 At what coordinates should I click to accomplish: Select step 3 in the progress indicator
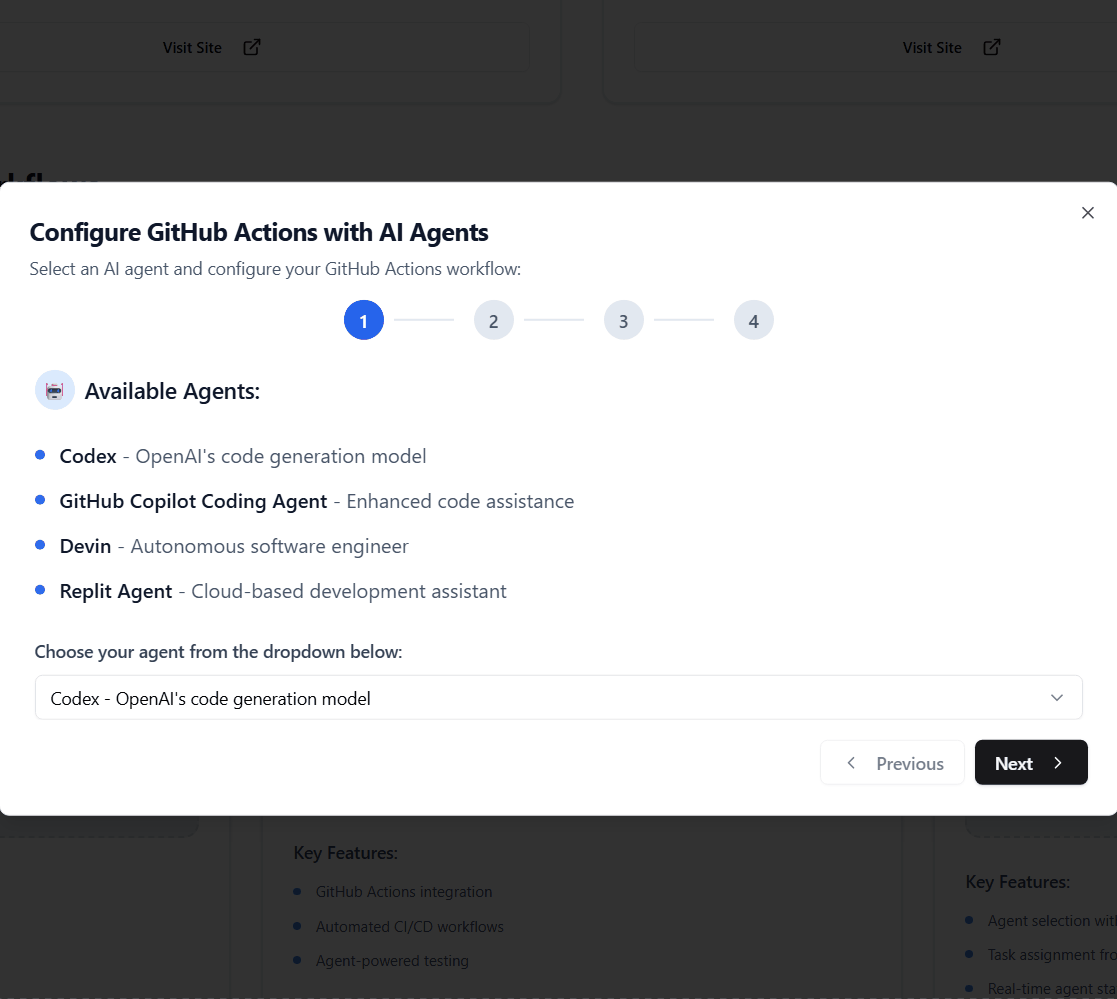point(624,319)
